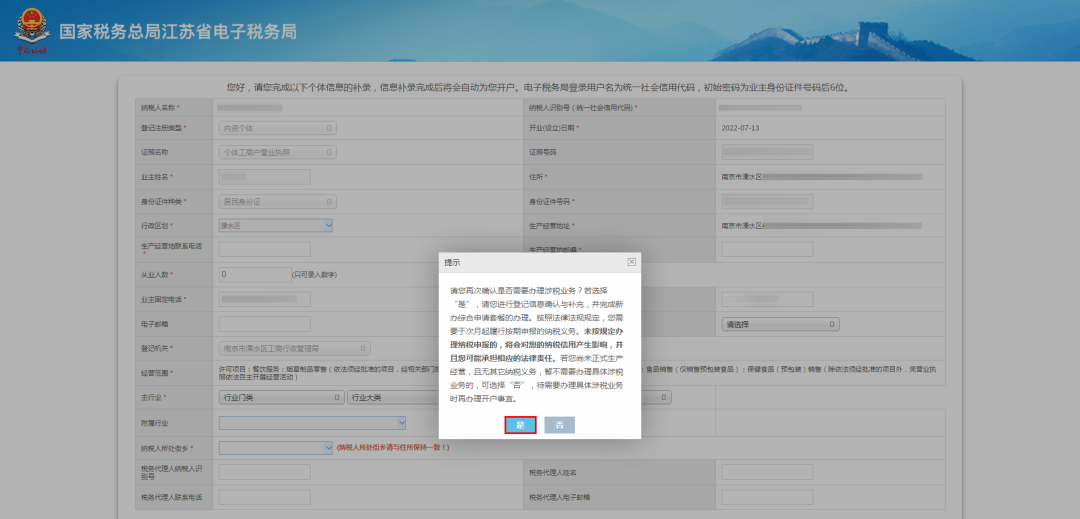This screenshot has width=1080, height=519.
Task: Click the 提示 dialog title
Action: (x=453, y=262)
